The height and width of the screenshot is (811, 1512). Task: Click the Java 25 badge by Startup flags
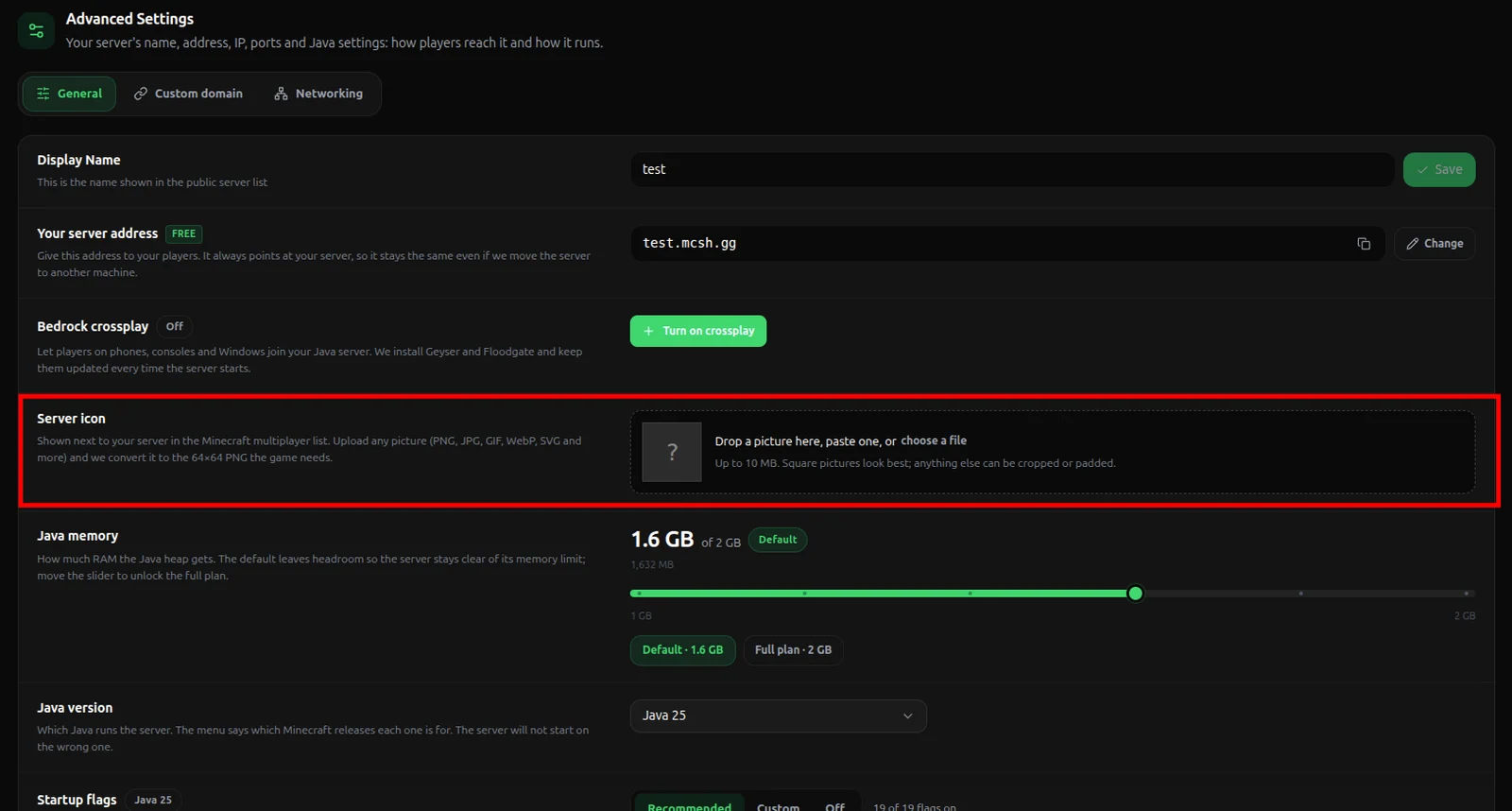[153, 800]
